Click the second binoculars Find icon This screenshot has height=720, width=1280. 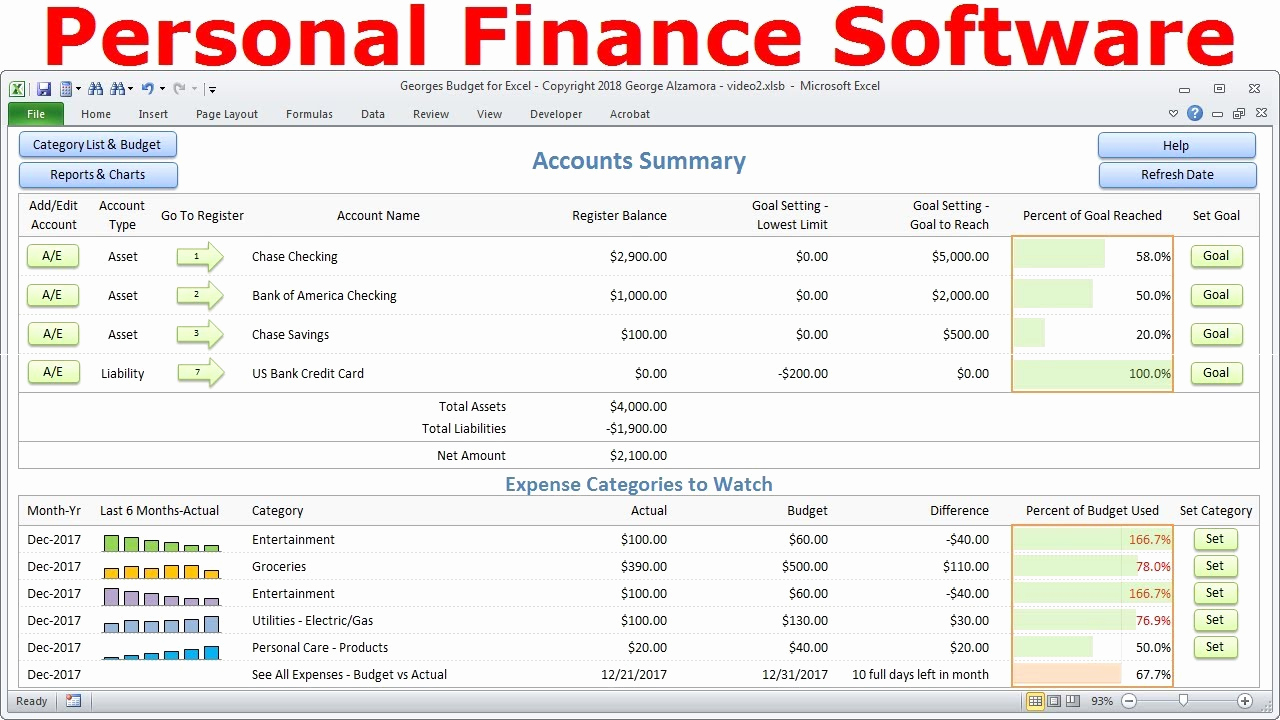tap(118, 88)
